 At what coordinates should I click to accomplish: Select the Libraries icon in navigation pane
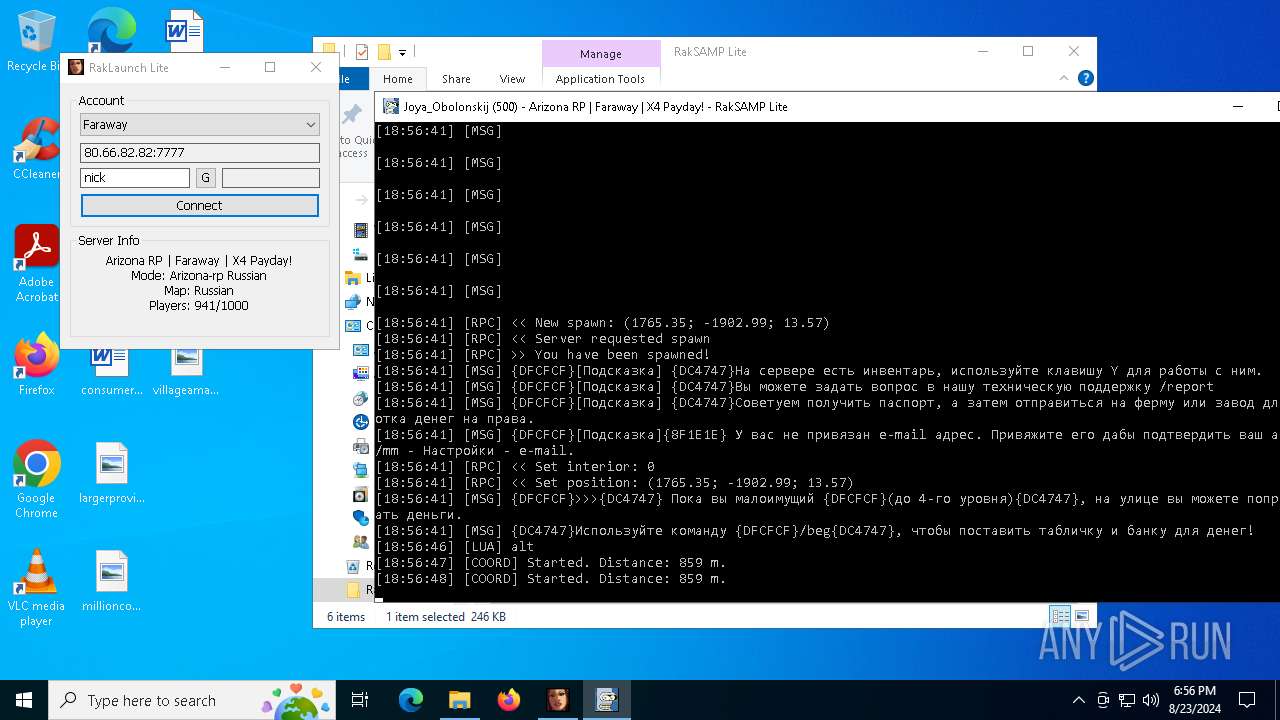pos(352,278)
